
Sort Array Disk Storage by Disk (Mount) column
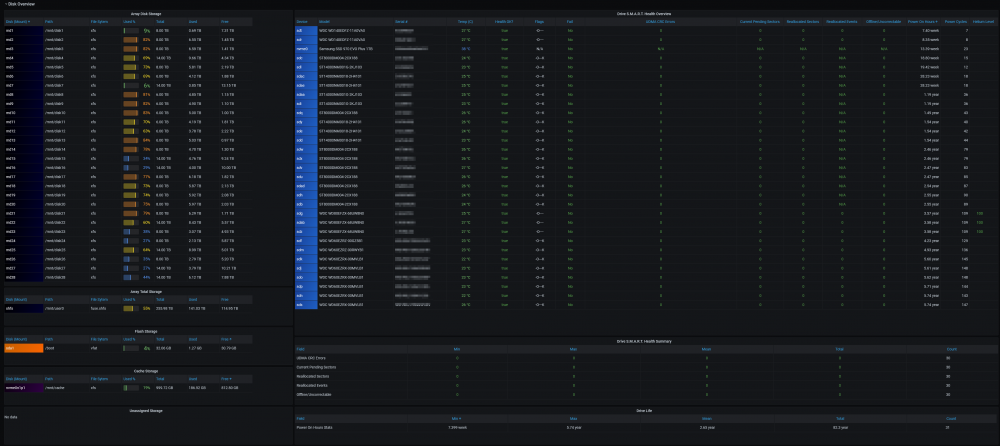coord(18,22)
